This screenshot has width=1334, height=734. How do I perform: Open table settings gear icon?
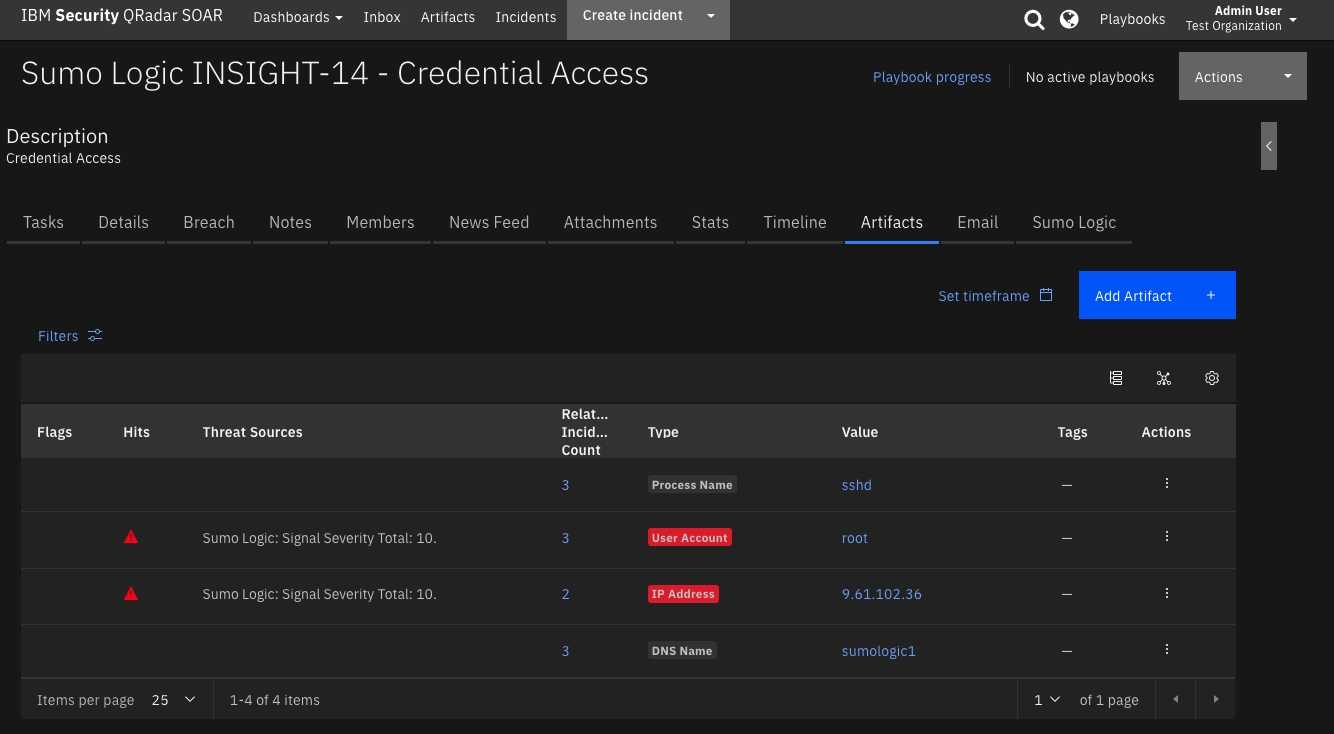(x=1212, y=378)
